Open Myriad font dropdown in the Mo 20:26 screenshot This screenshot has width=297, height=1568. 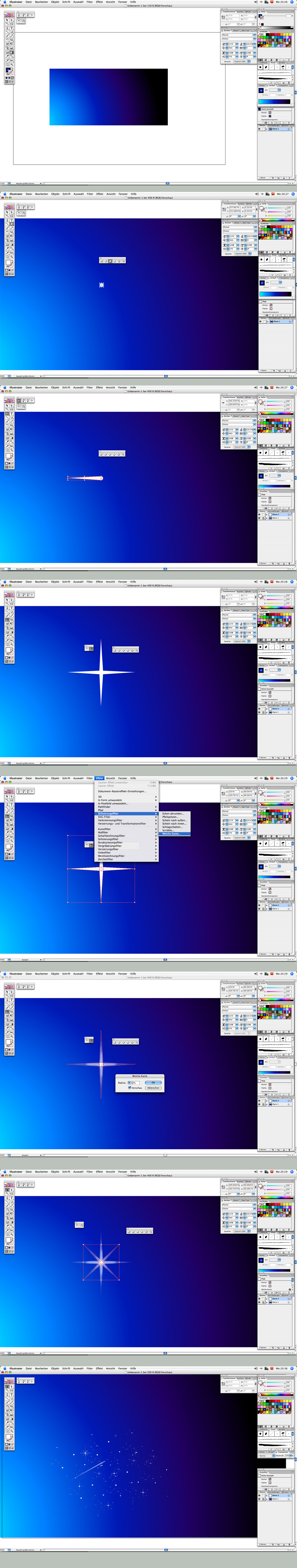(x=254, y=35)
